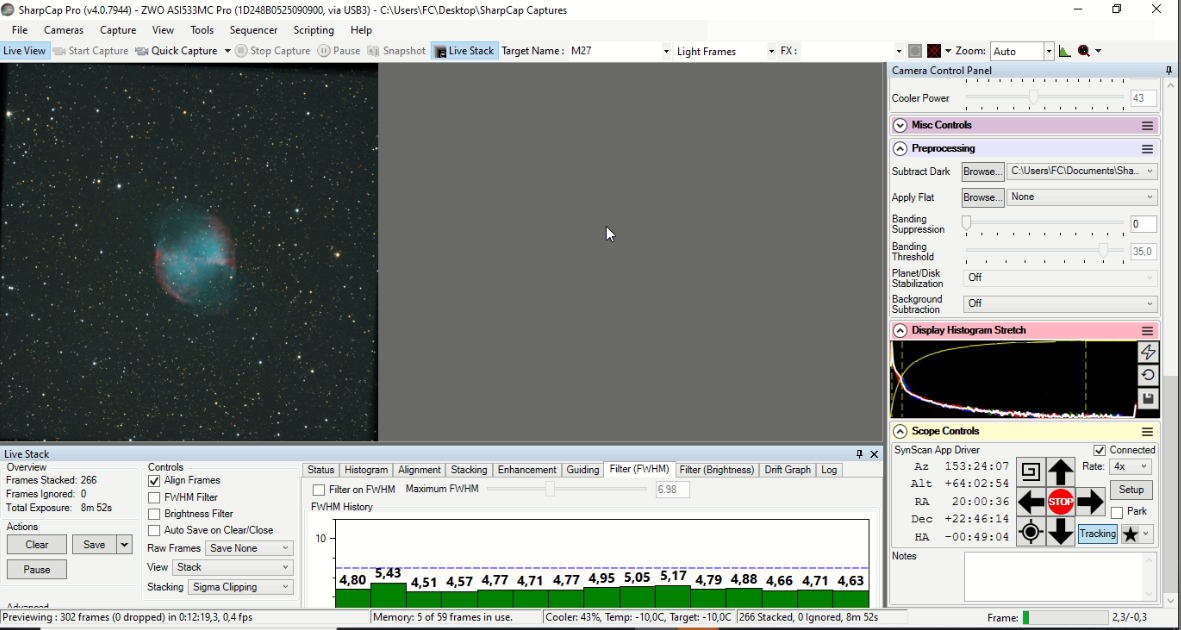Switch to the Drift Graph tab

click(787, 469)
